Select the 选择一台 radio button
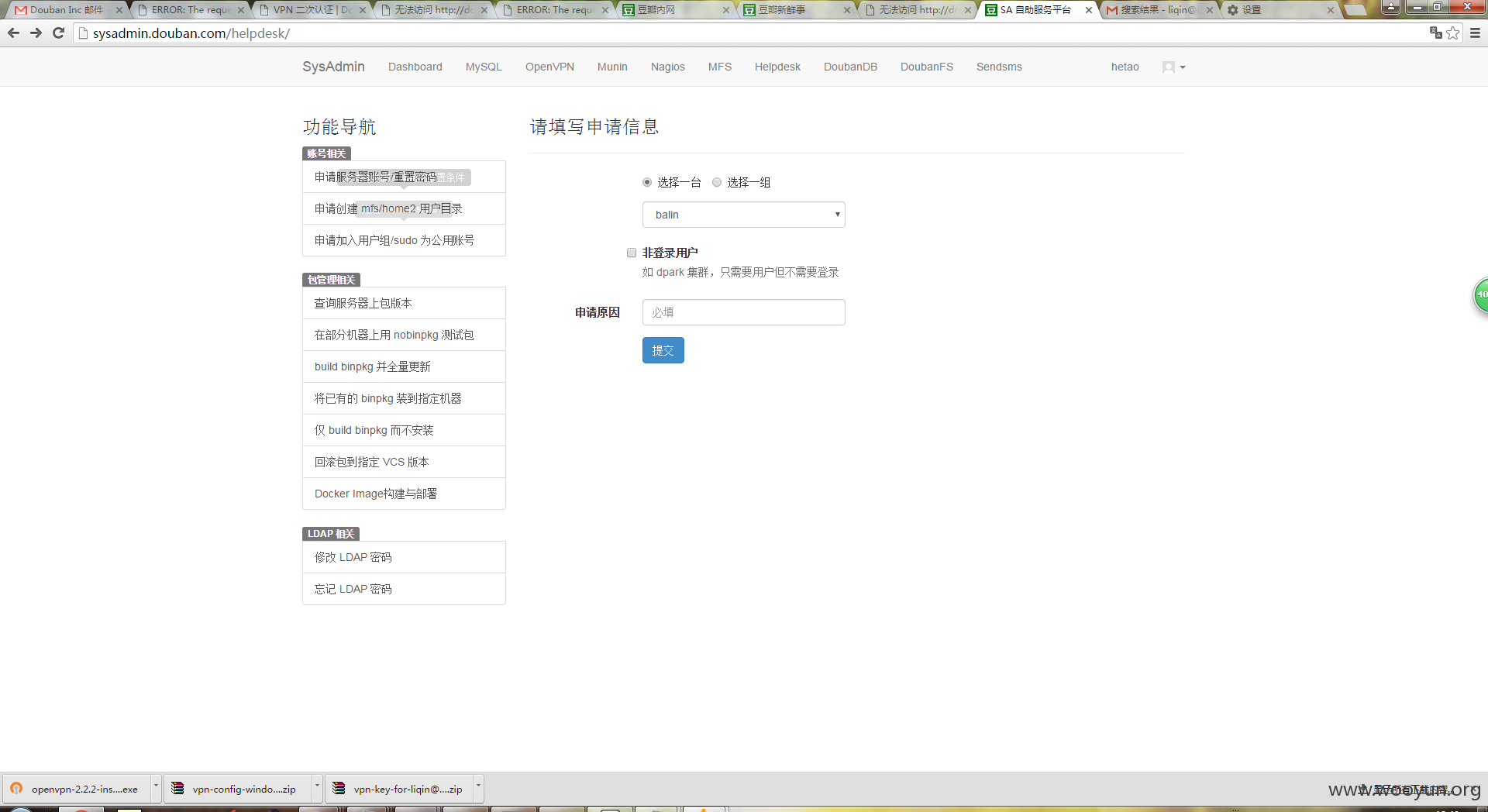The height and width of the screenshot is (812, 1488). pos(647,182)
